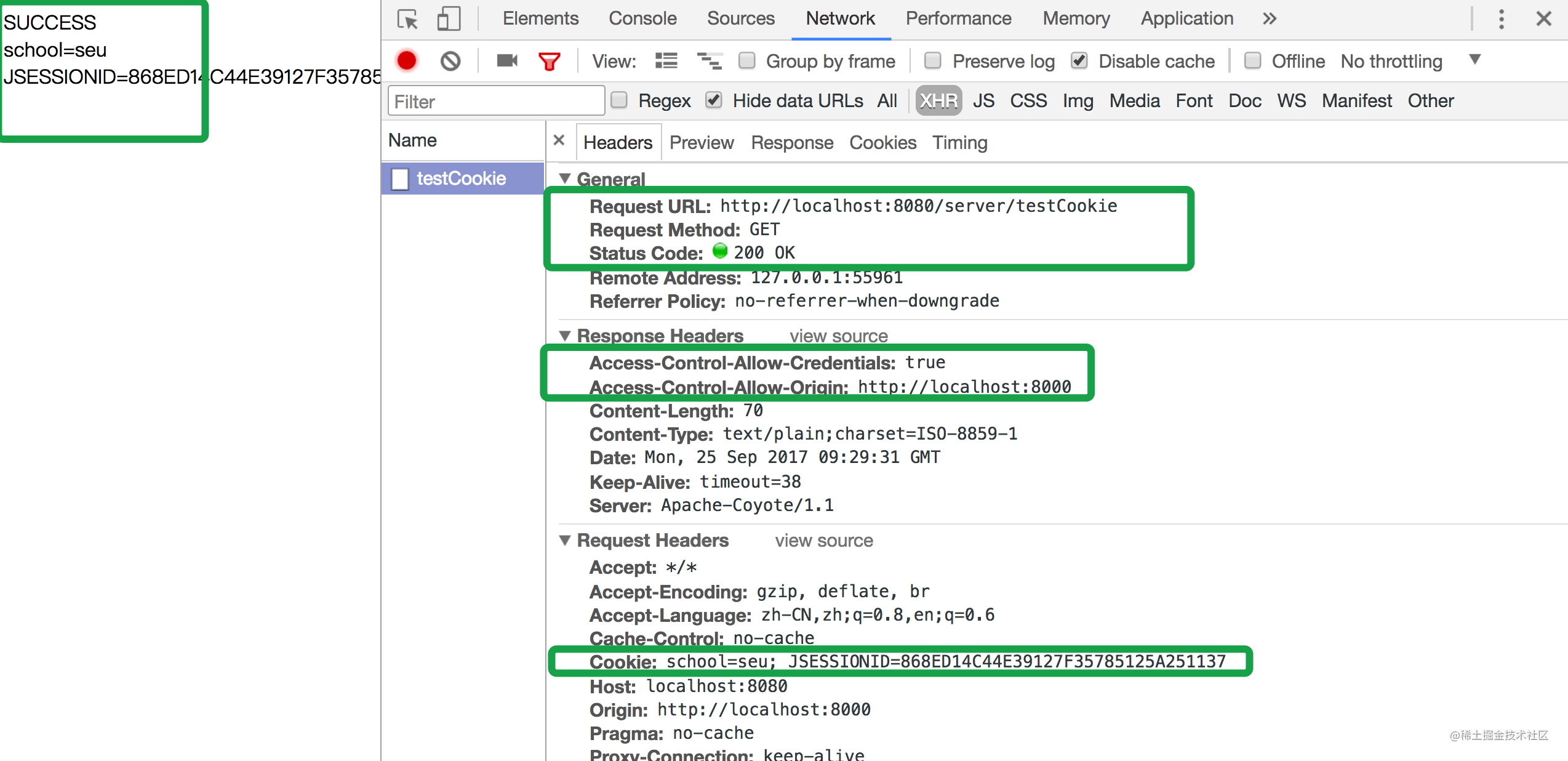Switch to the Response tab
The image size is (1568, 761).
point(792,141)
